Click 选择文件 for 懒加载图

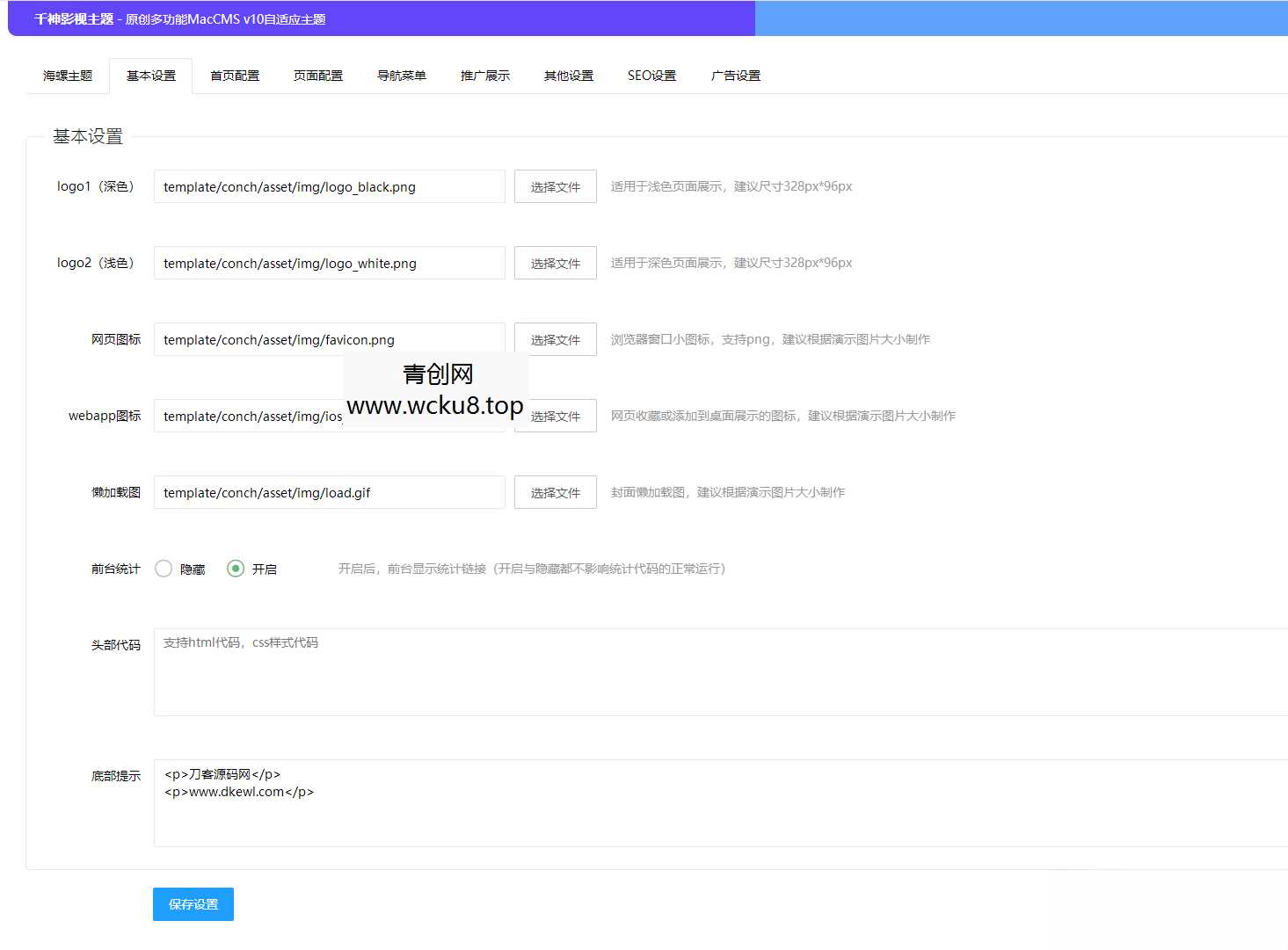556,492
